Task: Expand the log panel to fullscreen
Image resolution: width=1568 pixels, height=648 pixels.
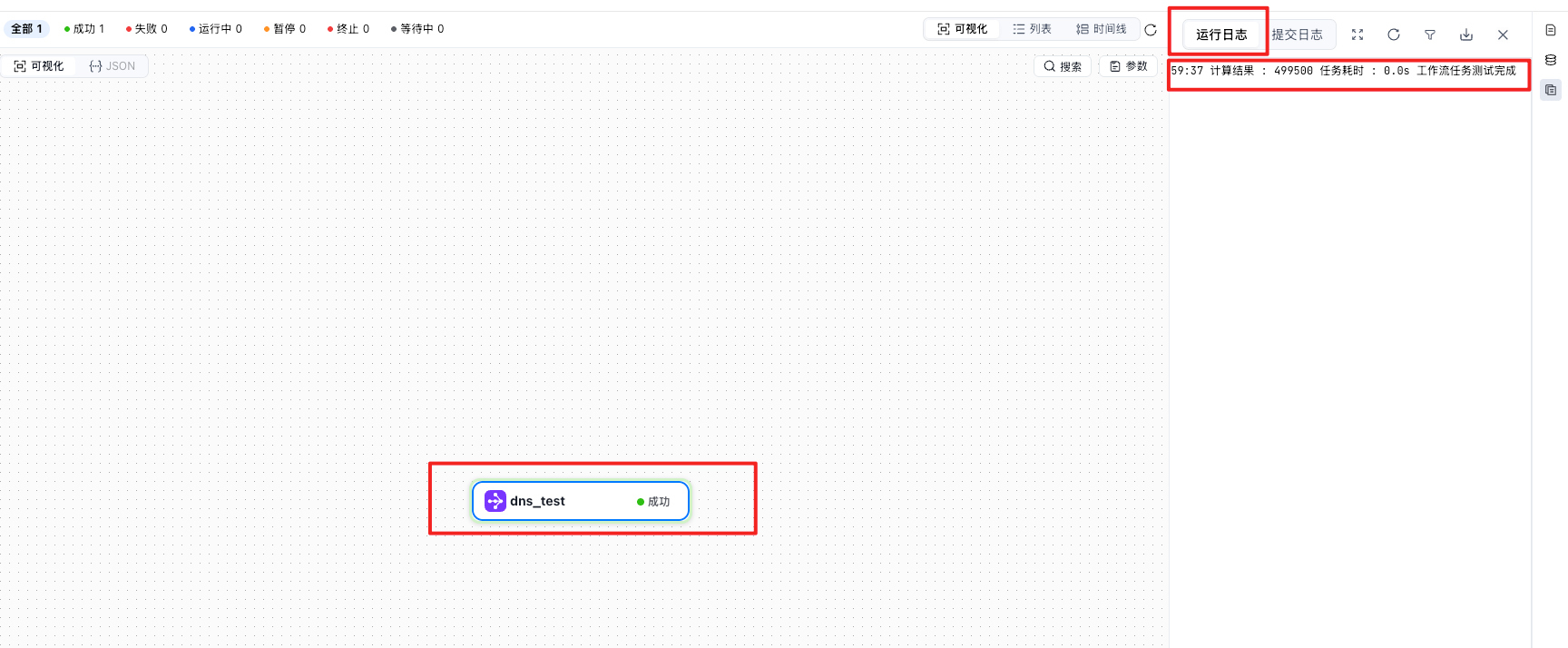Action: tap(1357, 34)
